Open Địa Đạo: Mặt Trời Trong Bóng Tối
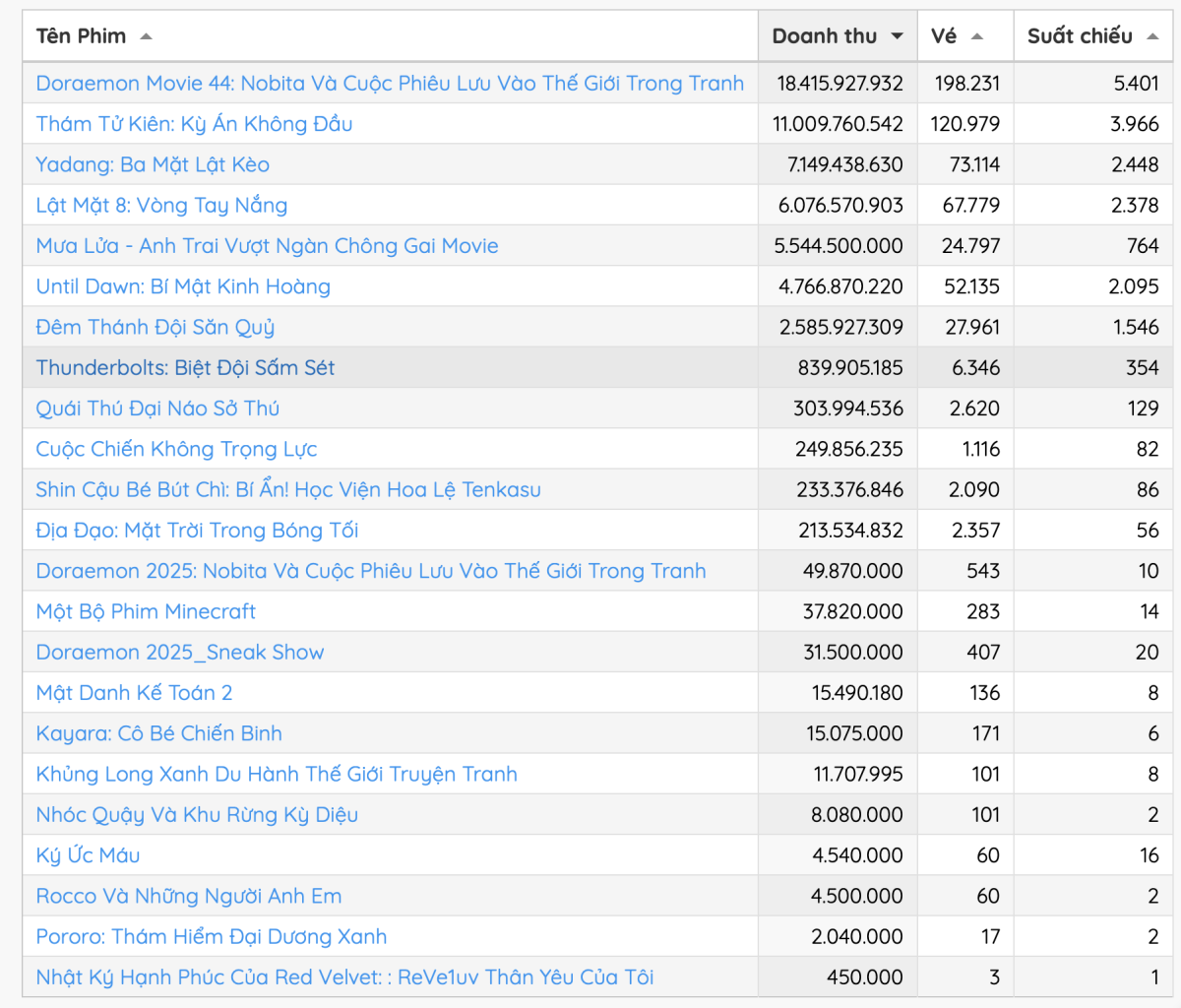This screenshot has width=1181, height=1008. pyautogui.click(x=197, y=531)
